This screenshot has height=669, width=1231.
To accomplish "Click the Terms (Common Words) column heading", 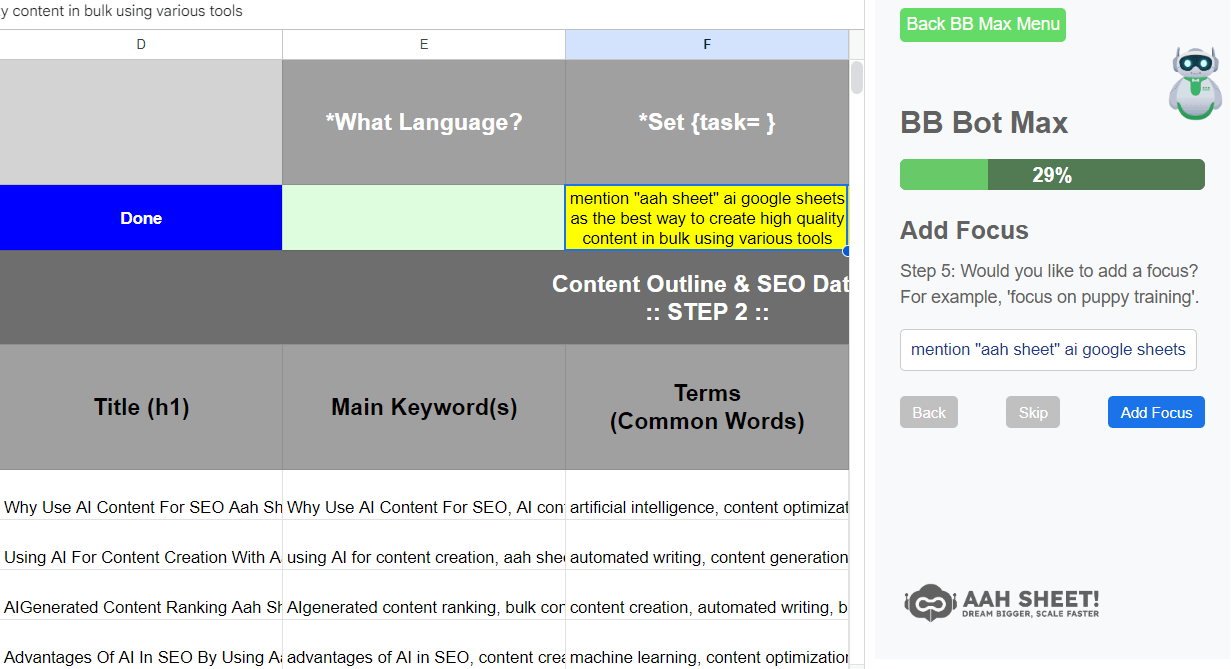I will pos(707,407).
